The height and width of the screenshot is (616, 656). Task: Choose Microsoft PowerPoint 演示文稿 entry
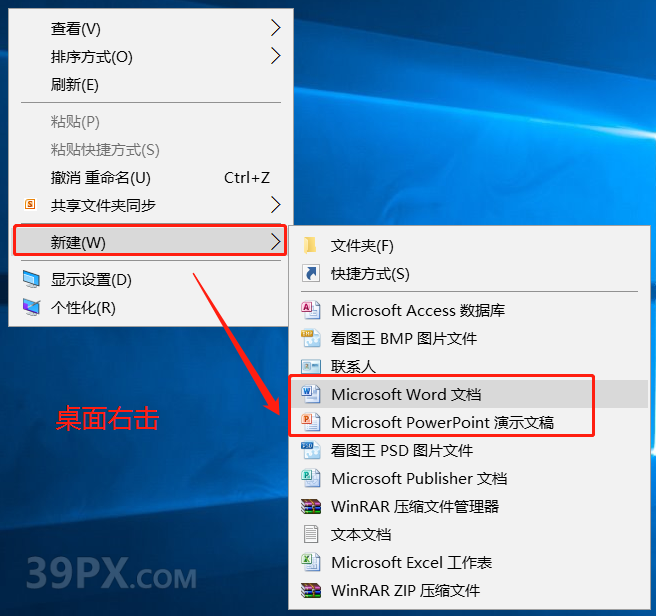click(469, 422)
